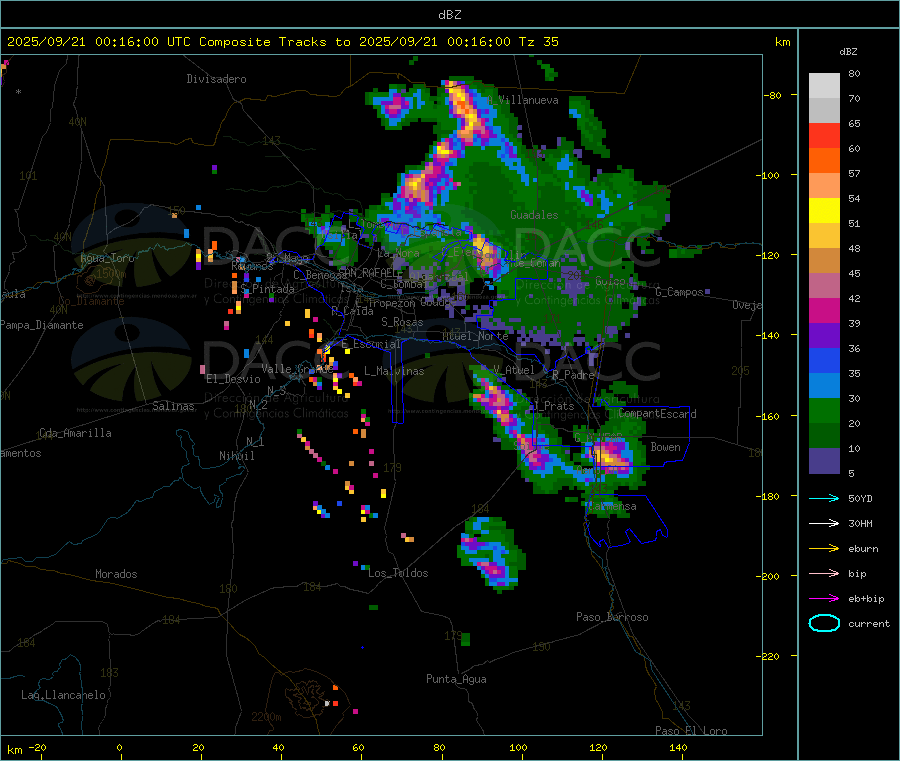Click the Divisadero map label
Screen dimensions: 900x761
pyautogui.click(x=216, y=79)
